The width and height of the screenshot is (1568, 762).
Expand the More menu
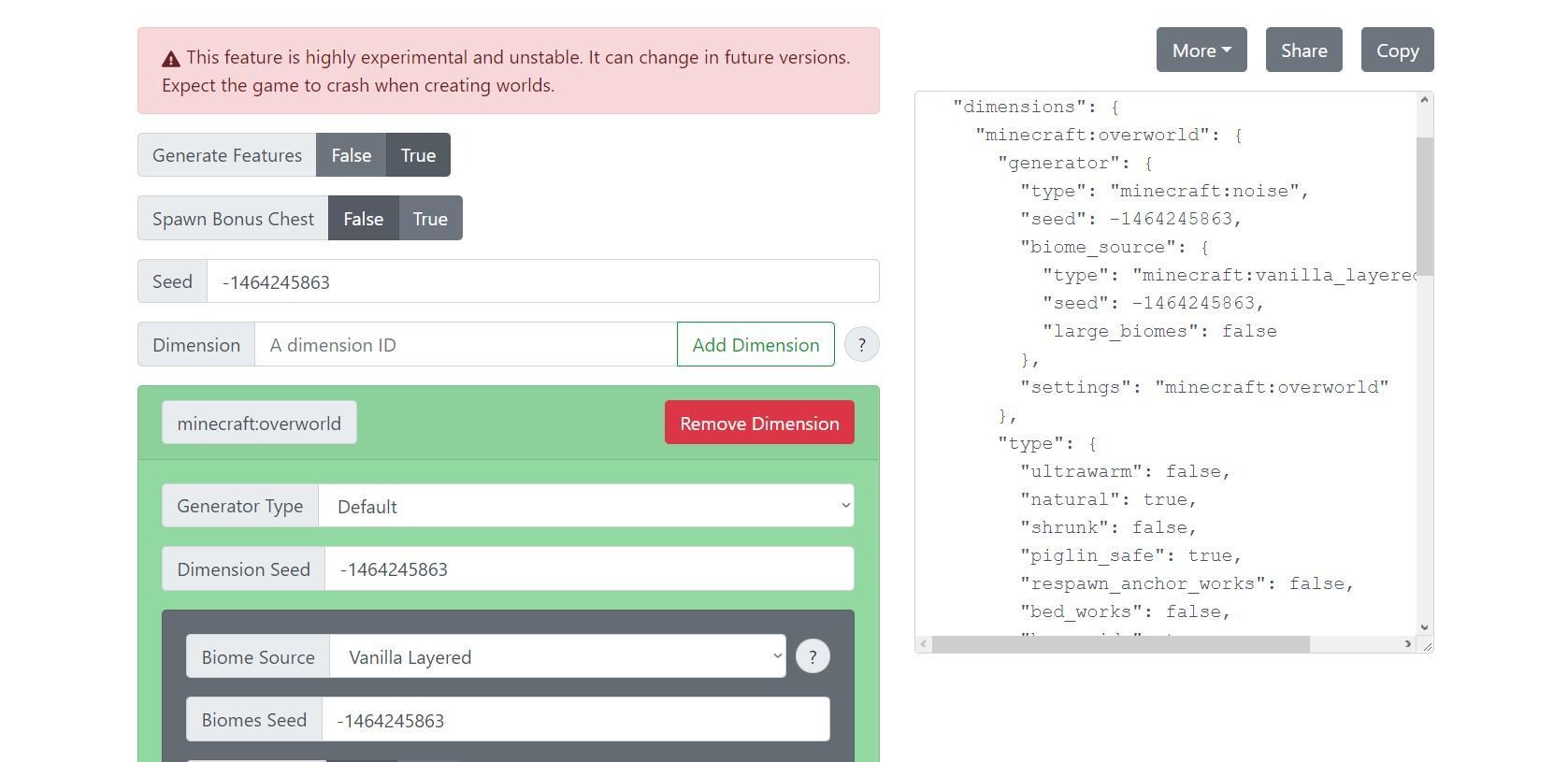click(1201, 50)
